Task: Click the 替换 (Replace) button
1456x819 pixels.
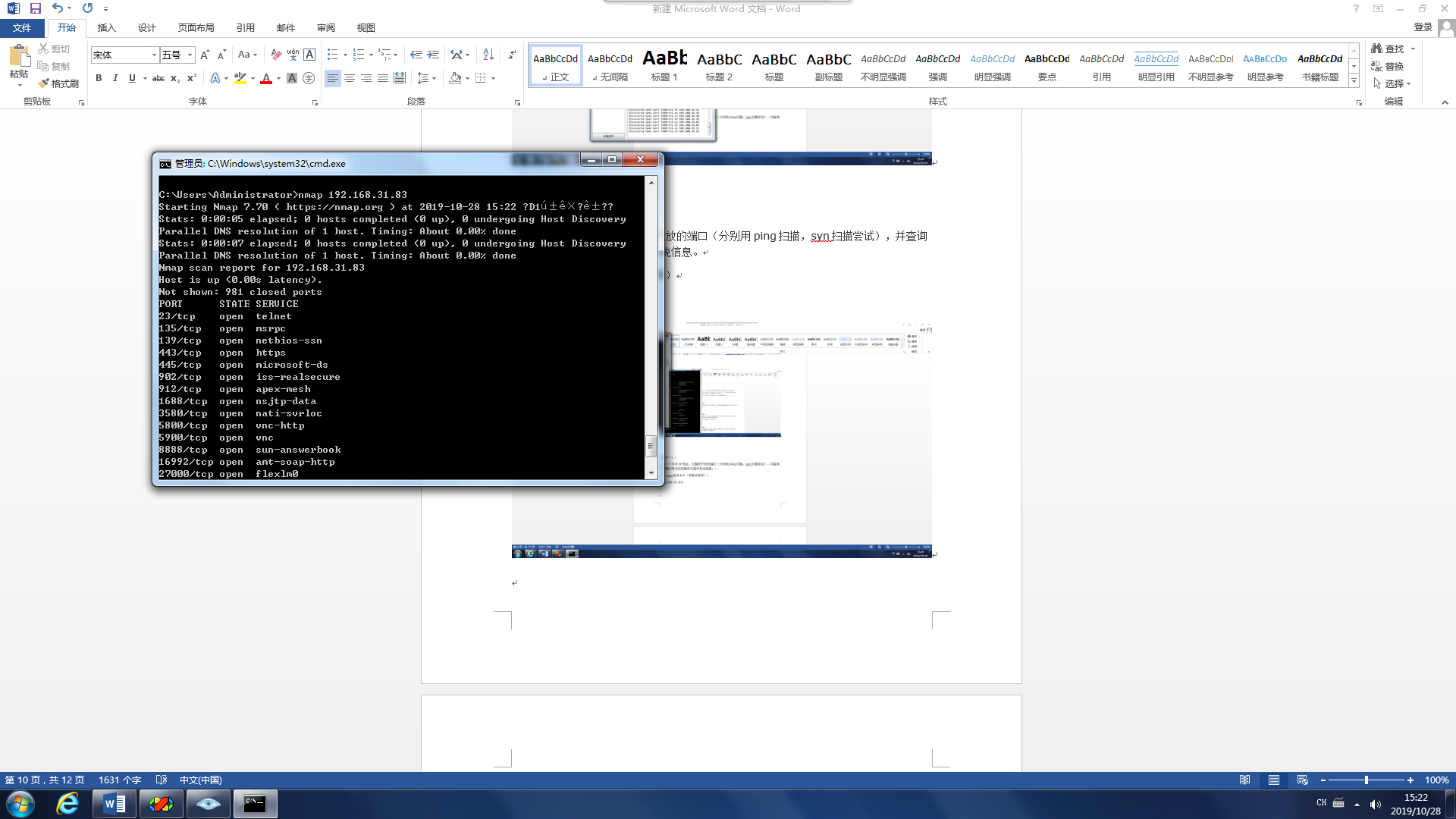Action: [1388, 66]
